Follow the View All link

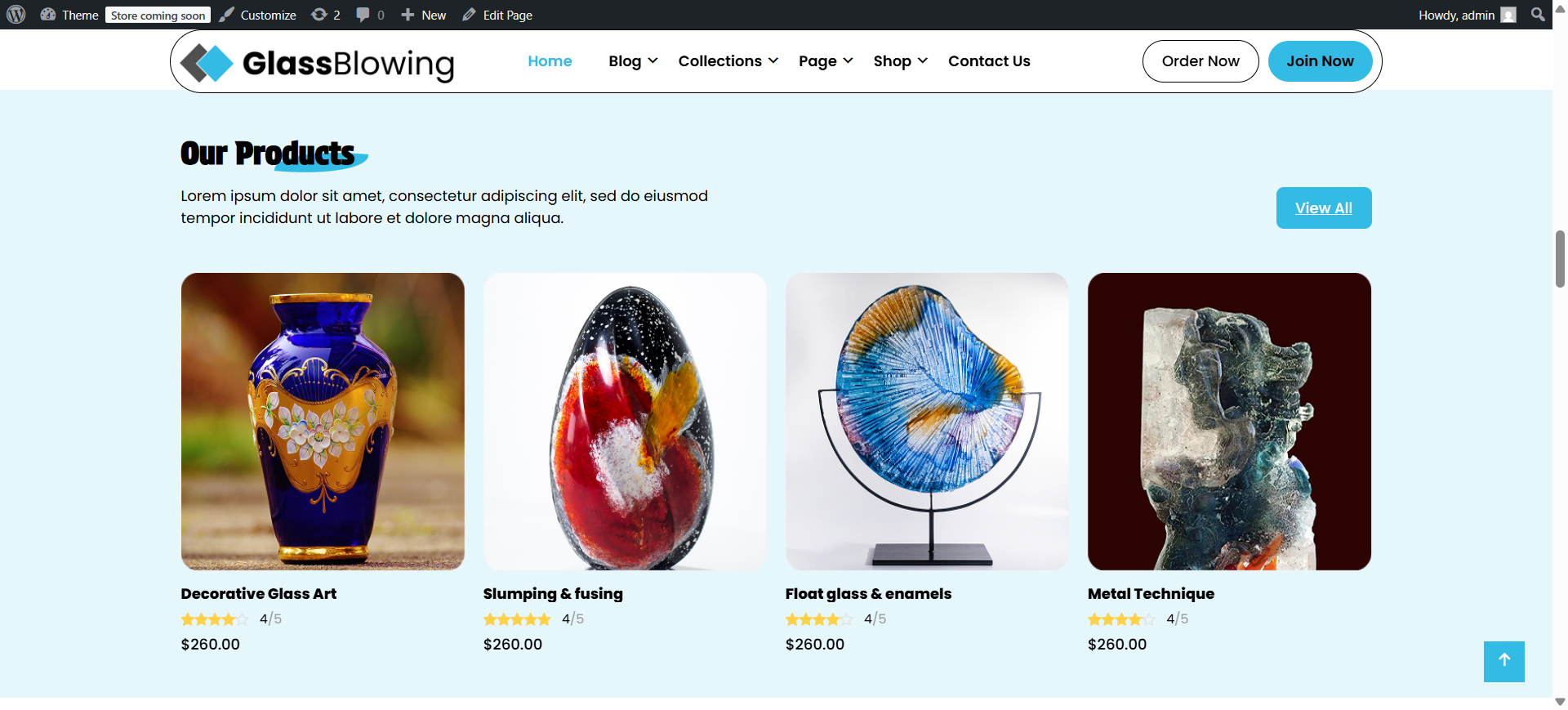point(1324,208)
